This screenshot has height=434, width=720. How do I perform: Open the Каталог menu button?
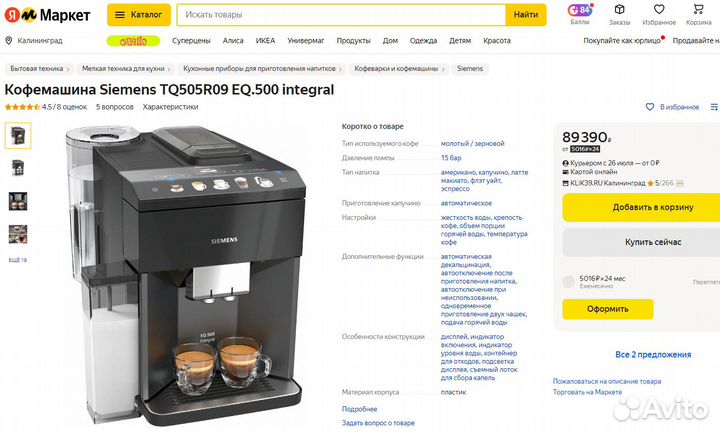tap(139, 15)
